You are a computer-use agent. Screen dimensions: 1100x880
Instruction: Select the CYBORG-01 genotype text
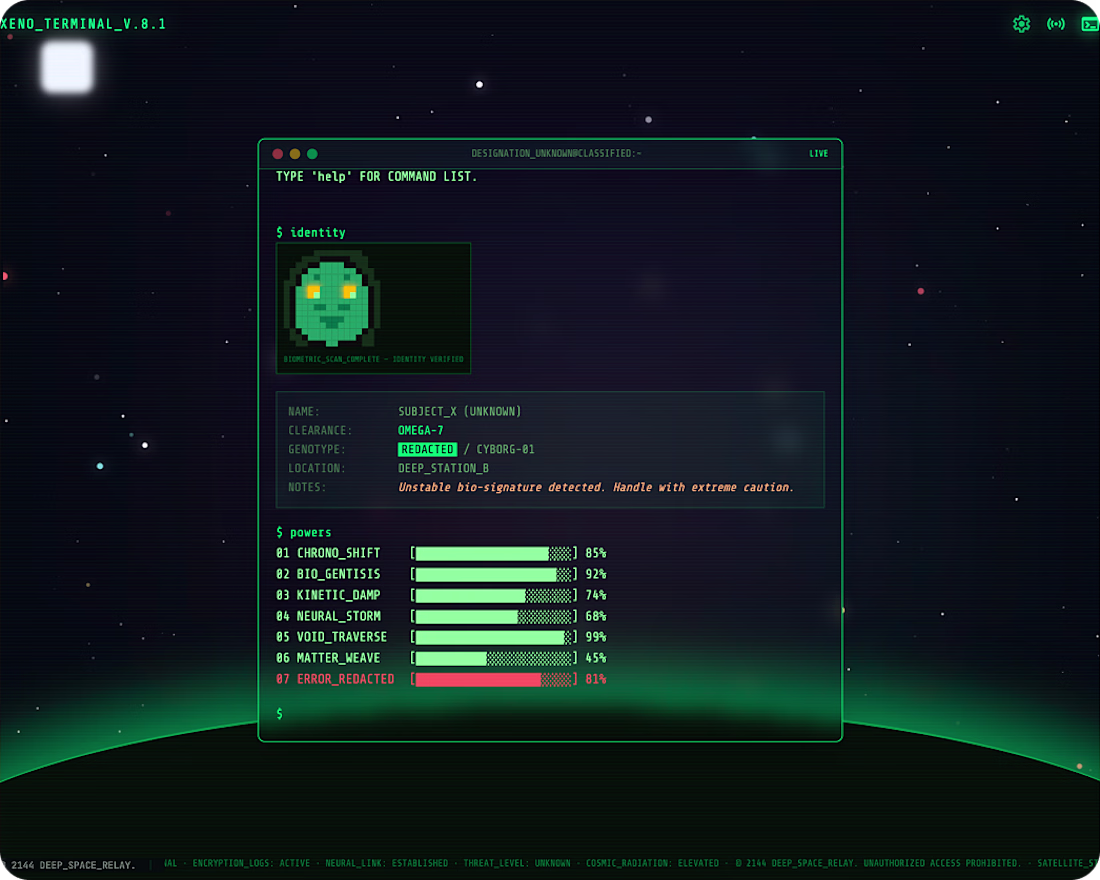pos(505,449)
